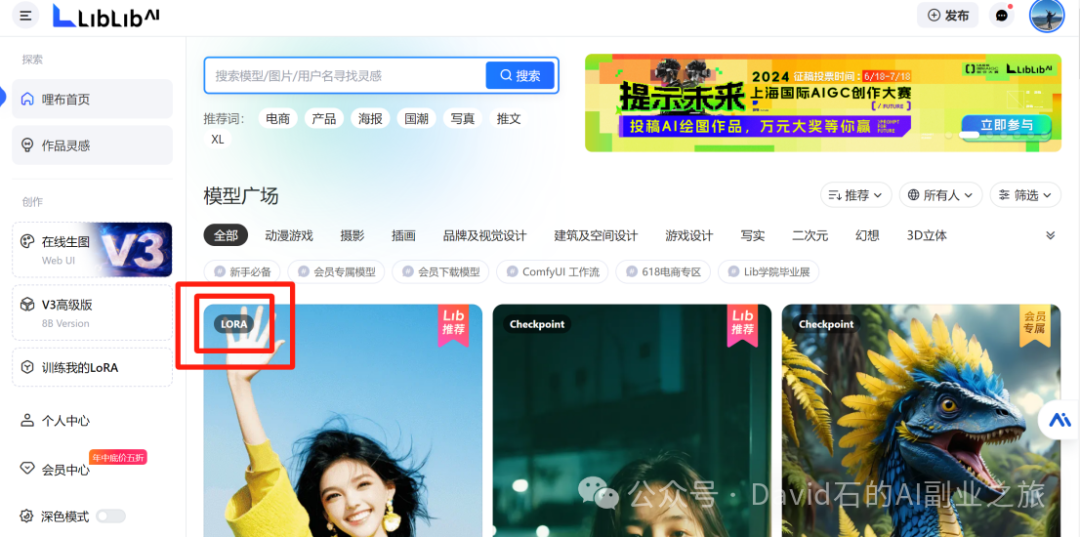The image size is (1080, 537).
Task: Click the 618电商专区 tag
Action: pyautogui.click(x=663, y=272)
